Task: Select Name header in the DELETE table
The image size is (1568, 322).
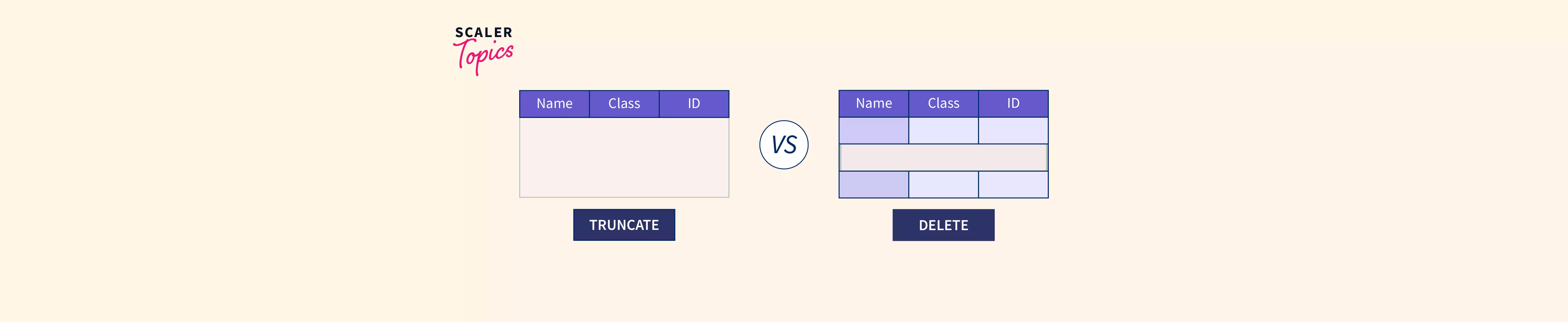Action: pyautogui.click(x=873, y=104)
